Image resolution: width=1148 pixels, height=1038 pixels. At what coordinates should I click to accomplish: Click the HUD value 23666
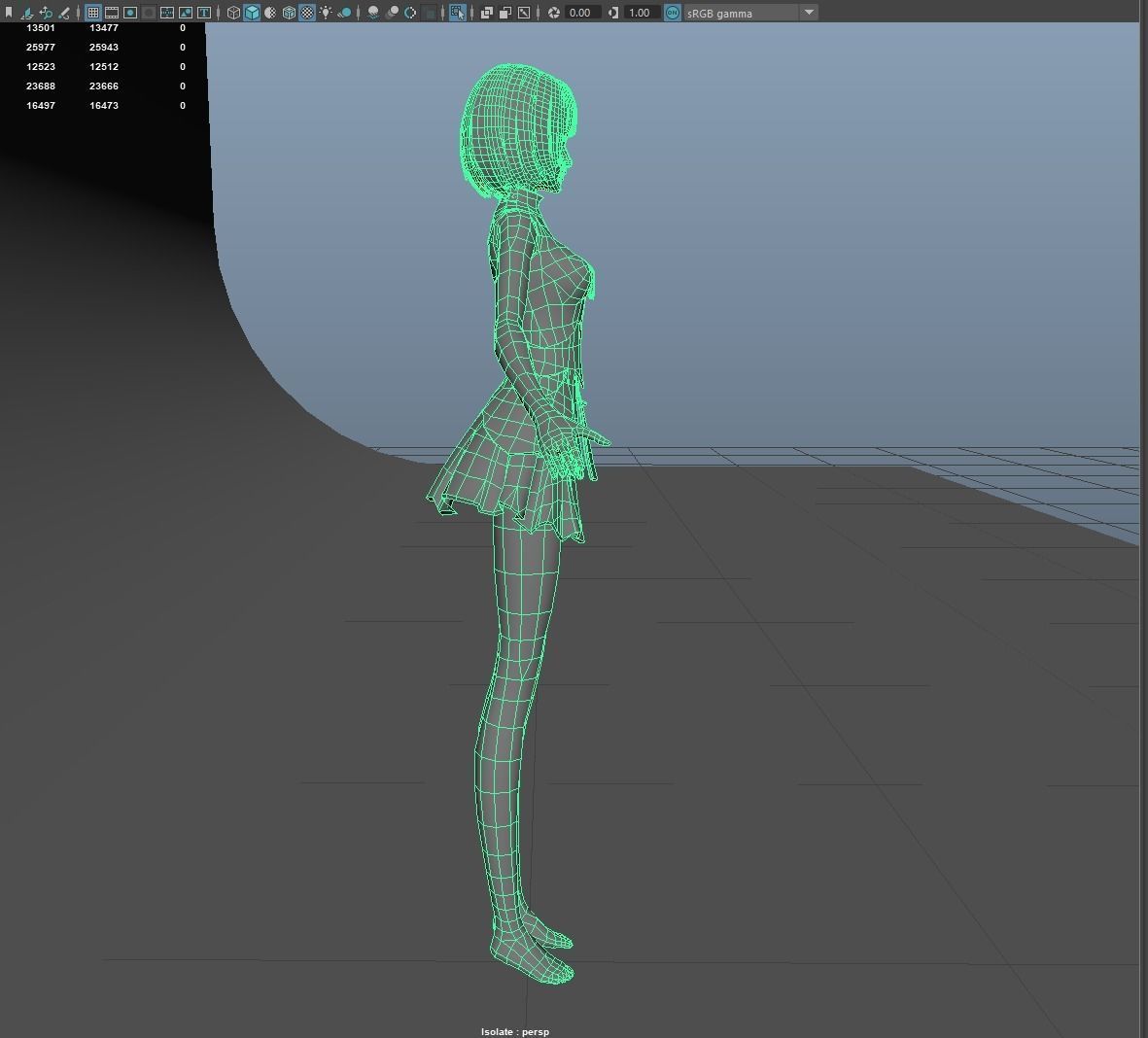point(103,86)
